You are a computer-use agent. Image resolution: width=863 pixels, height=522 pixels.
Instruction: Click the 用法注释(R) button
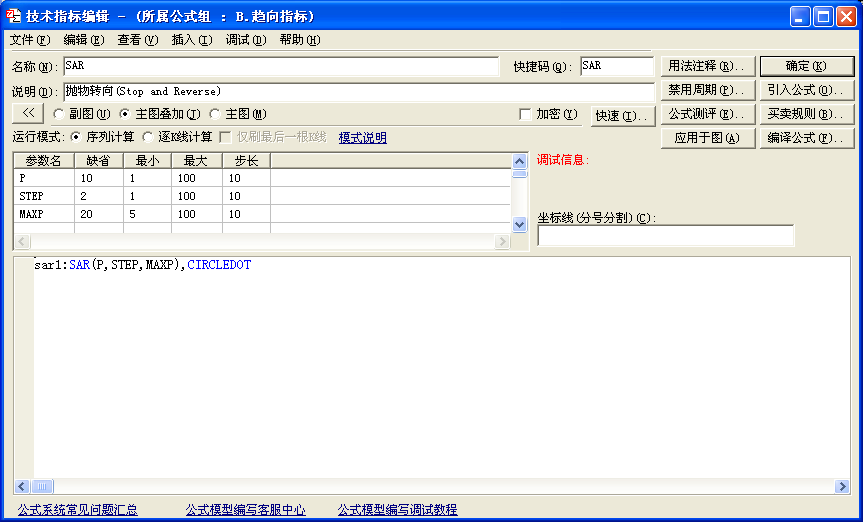pyautogui.click(x=708, y=66)
